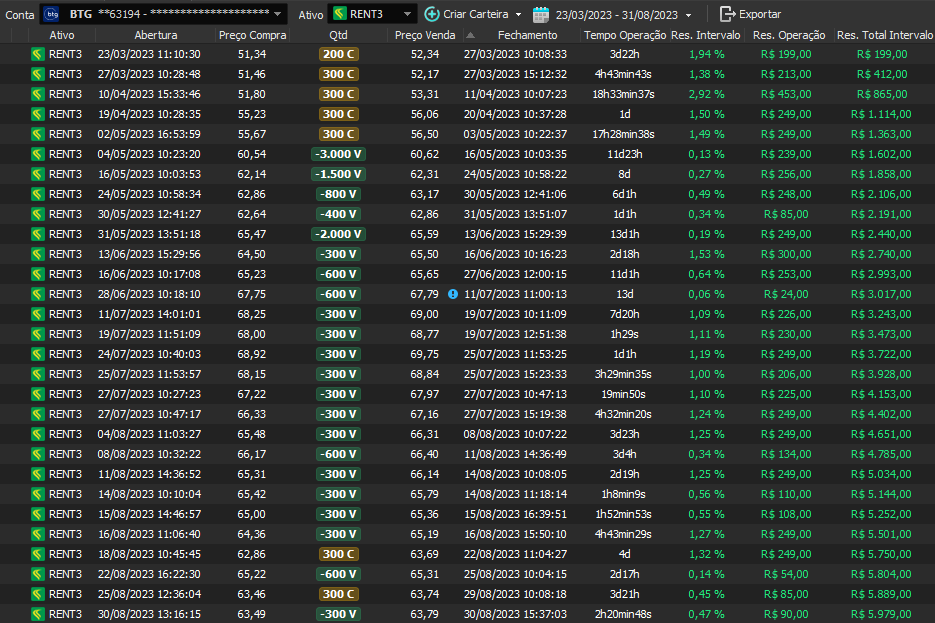
Task: Click the calendar icon beside the date range
Action: coord(541,14)
